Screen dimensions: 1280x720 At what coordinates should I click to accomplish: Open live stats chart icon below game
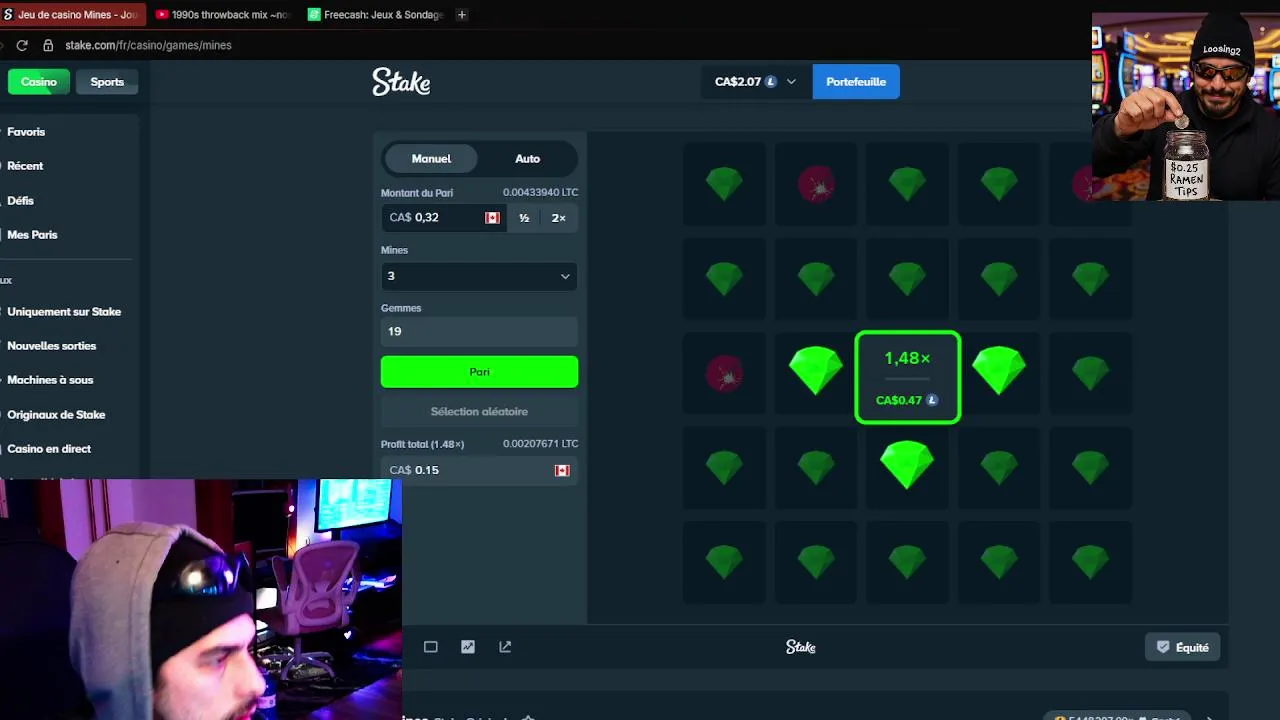(468, 647)
